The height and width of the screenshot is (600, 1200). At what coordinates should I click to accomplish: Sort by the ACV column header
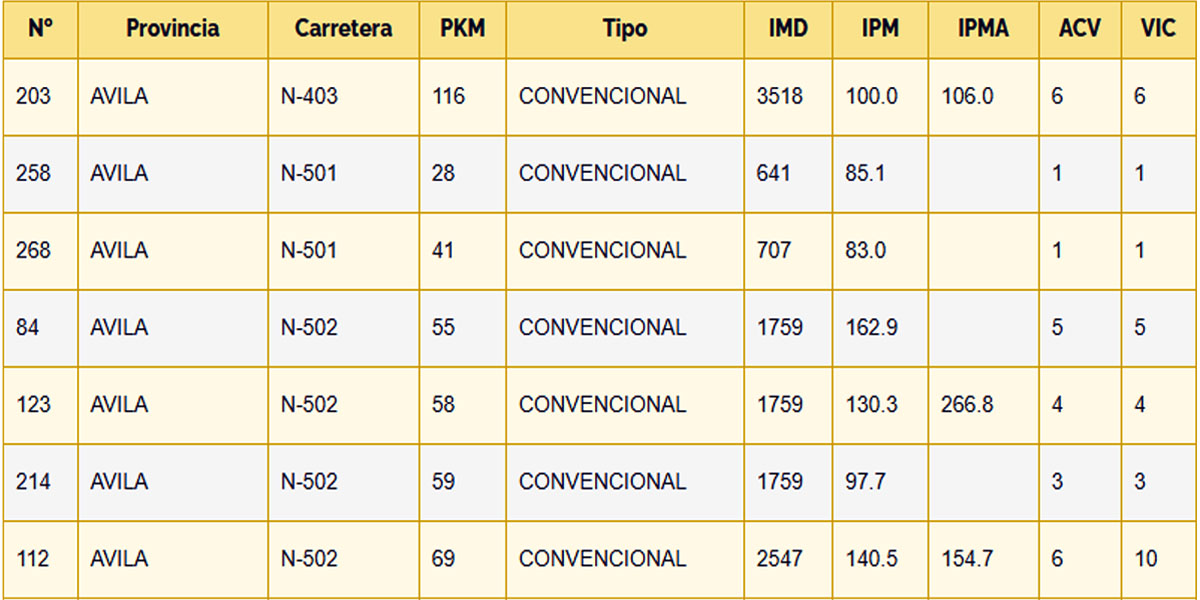click(1080, 29)
